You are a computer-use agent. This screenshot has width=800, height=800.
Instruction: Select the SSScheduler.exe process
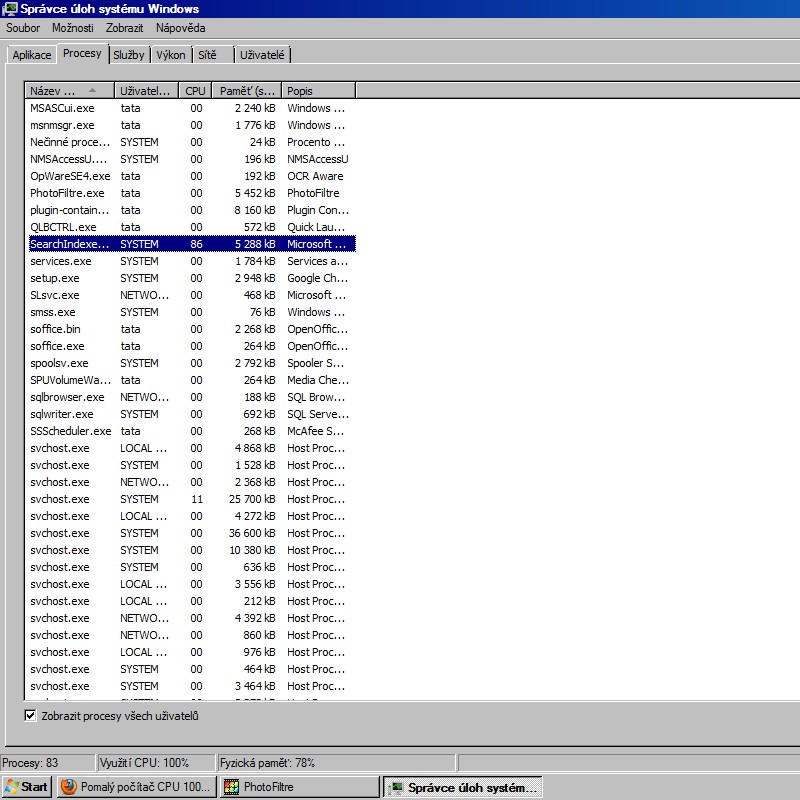coord(192,431)
